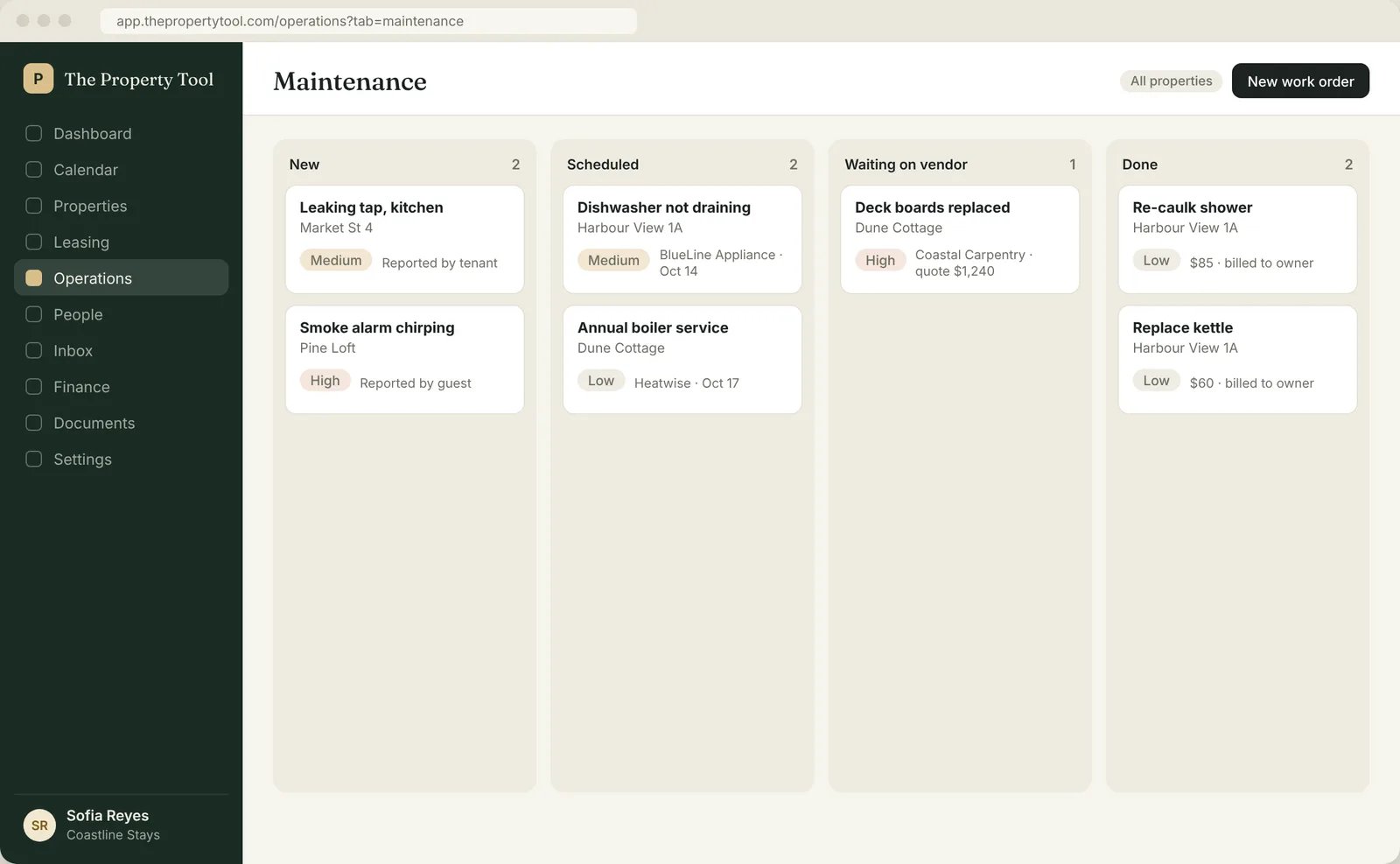Click the Inbox sidebar icon
Viewport: 1400px width, 864px height.
coord(34,350)
